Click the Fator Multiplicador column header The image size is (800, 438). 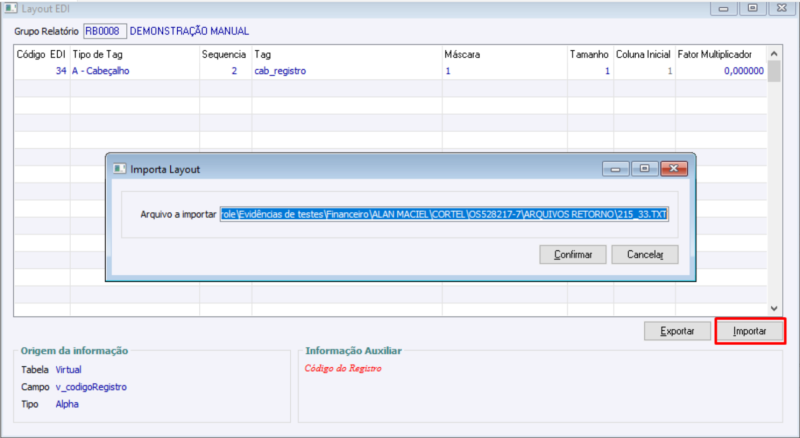pyautogui.click(x=721, y=54)
